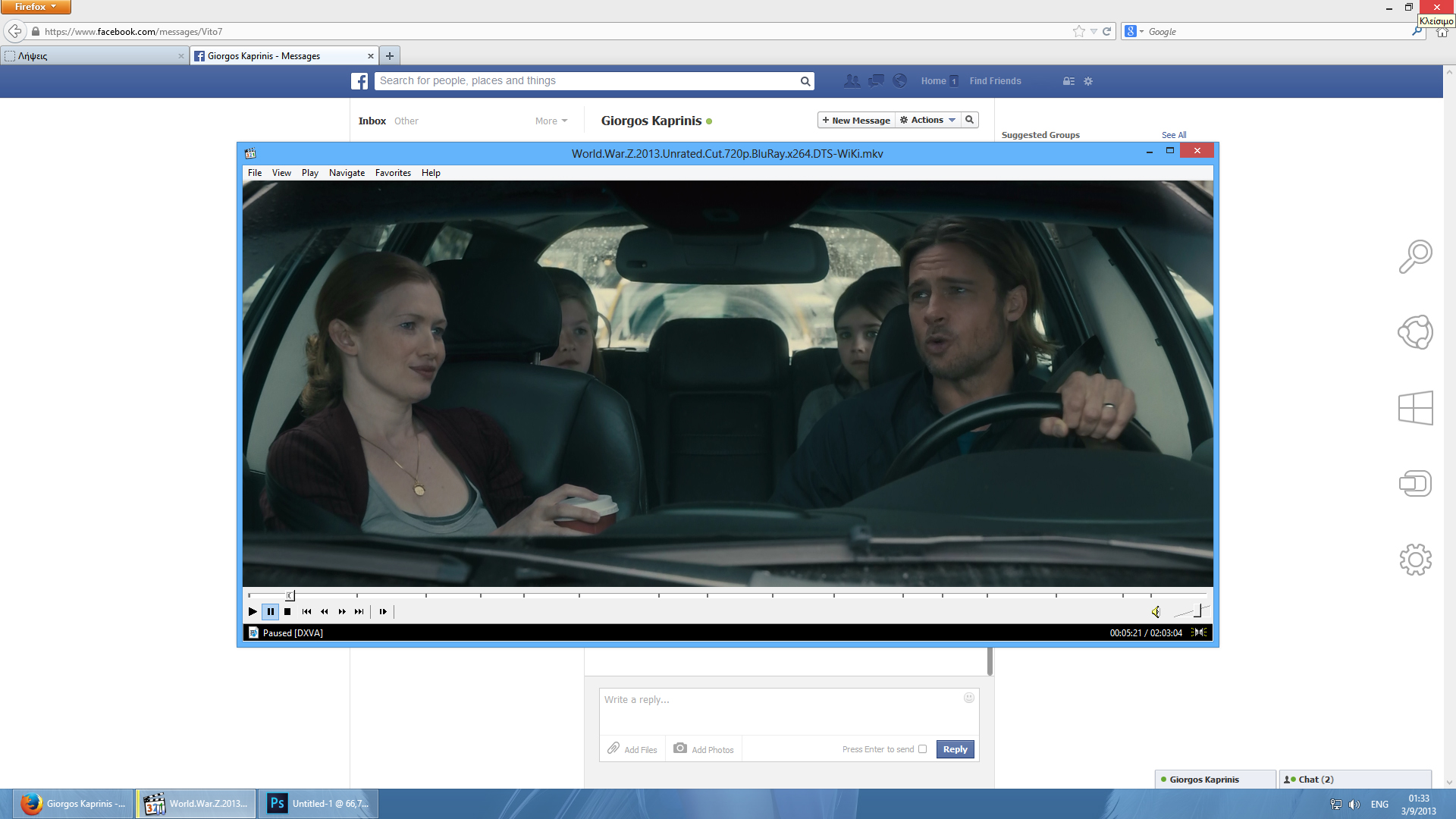
Task: Mute audio with the speaker icon
Action: click(x=1156, y=612)
